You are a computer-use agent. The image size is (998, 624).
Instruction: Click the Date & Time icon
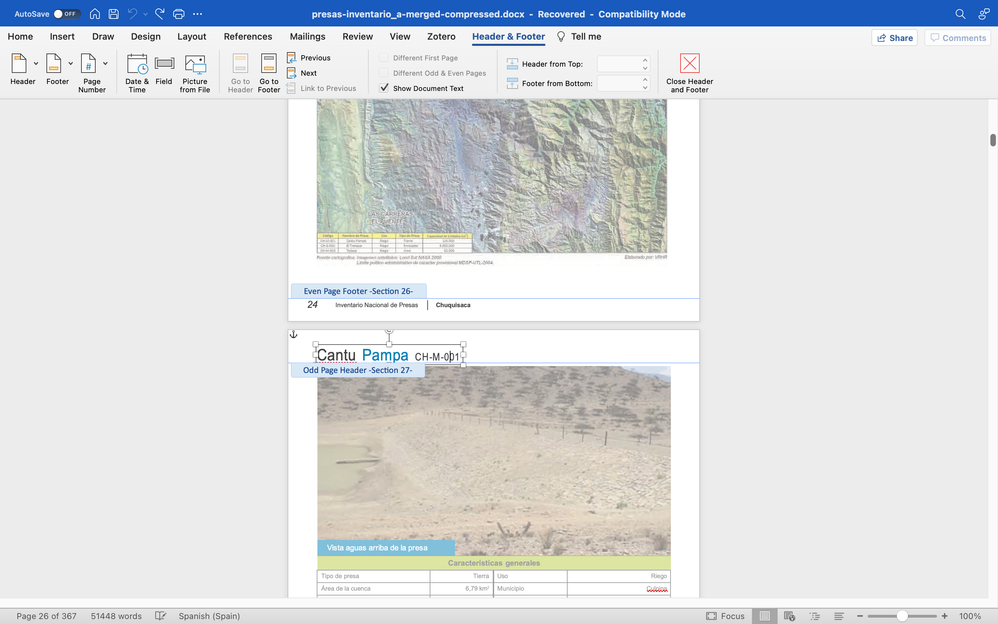(x=137, y=66)
